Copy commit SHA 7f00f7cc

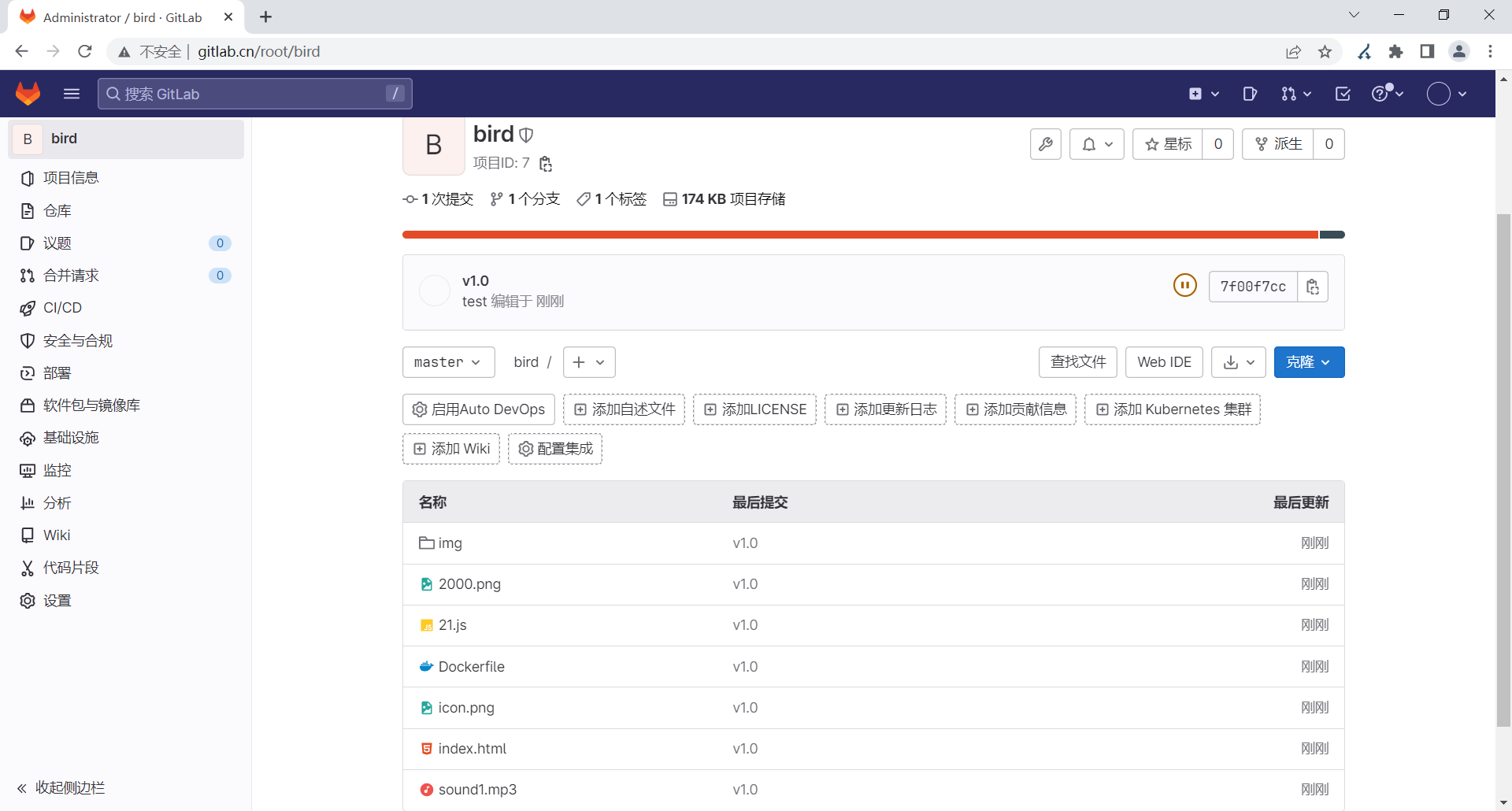click(x=1313, y=287)
